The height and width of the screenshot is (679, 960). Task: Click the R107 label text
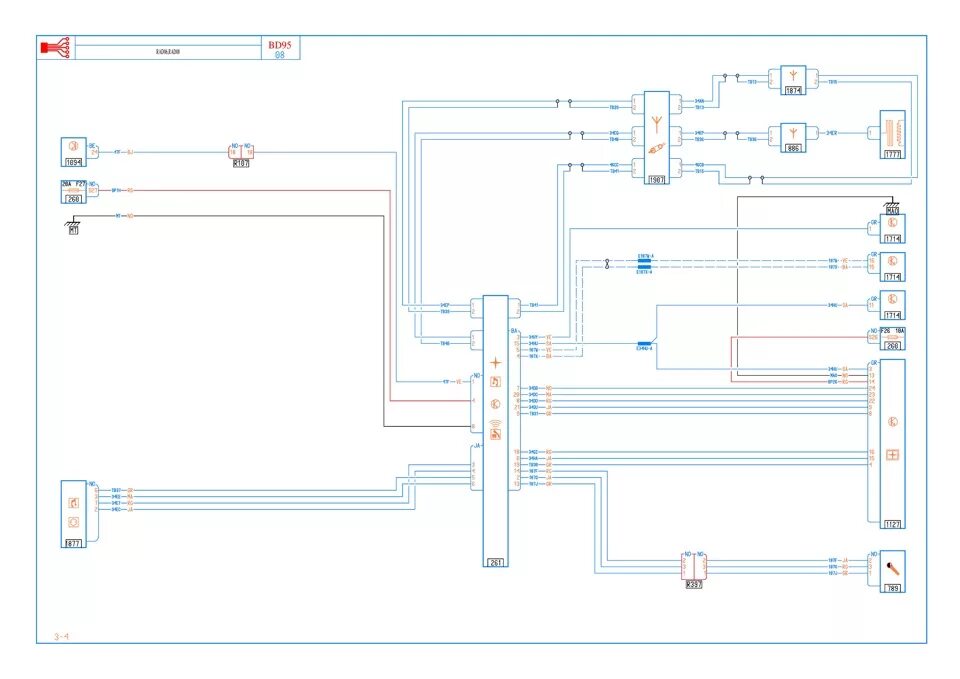click(241, 163)
